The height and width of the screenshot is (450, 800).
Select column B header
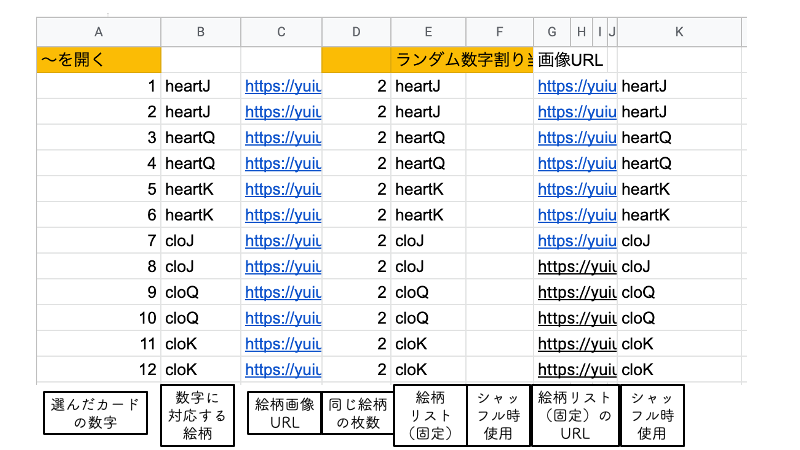point(201,32)
